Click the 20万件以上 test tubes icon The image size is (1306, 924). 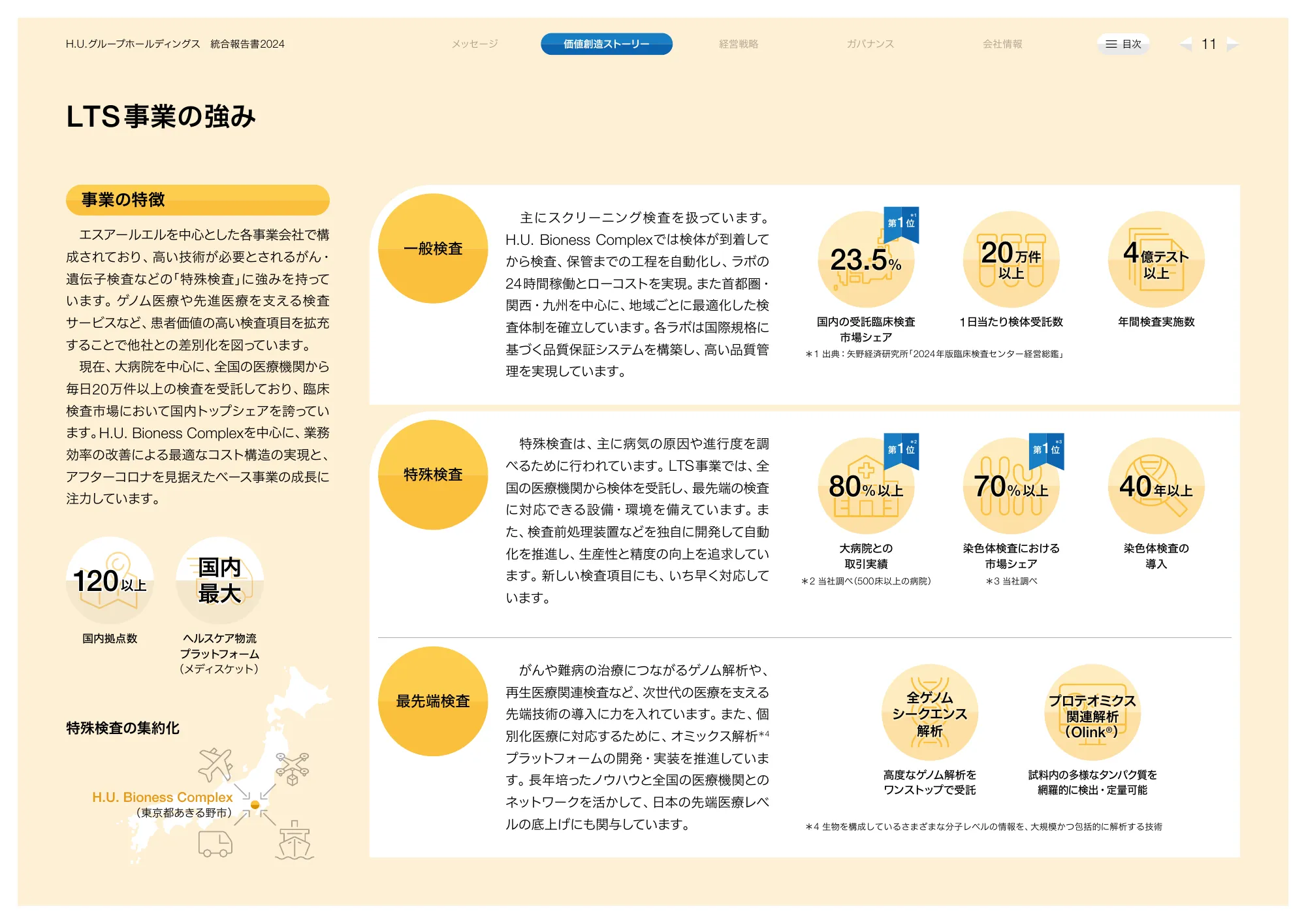point(1011,259)
